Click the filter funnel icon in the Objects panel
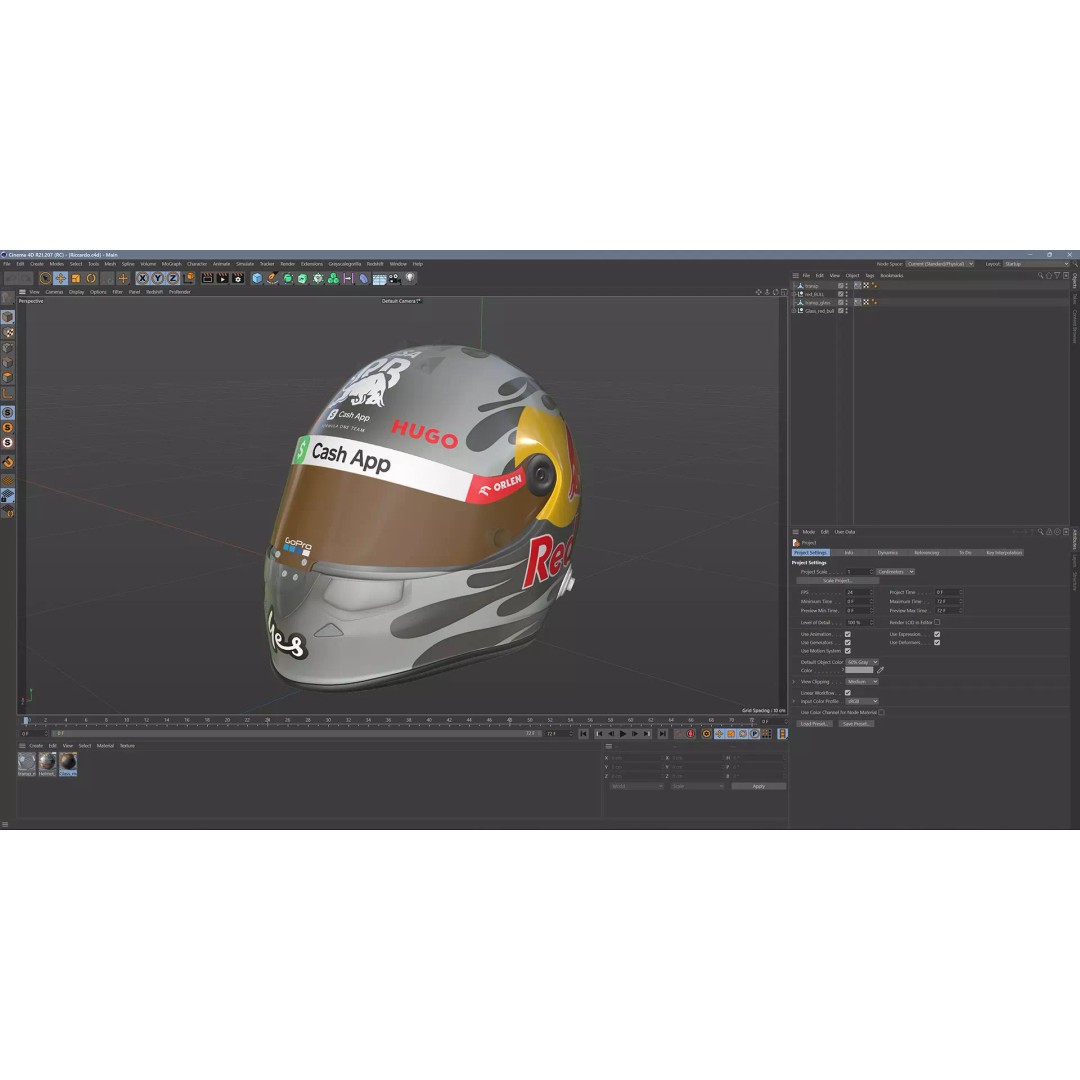Screen dimensions: 1080x1080 pos(1057,275)
